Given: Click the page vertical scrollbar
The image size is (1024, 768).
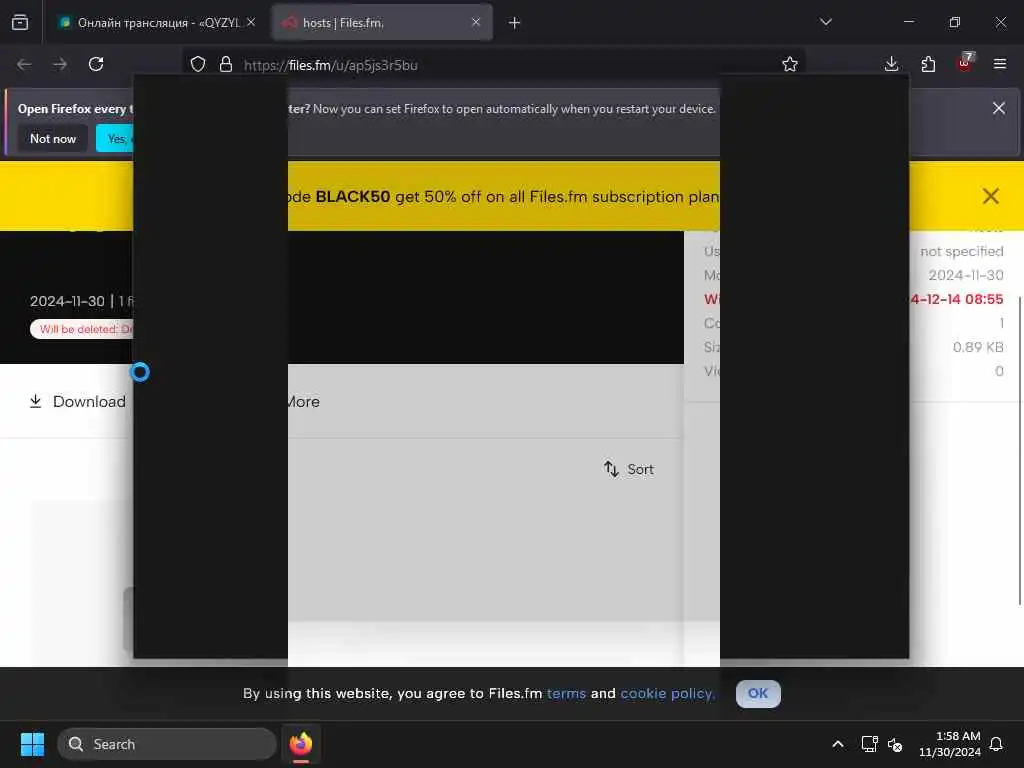Looking at the screenshot, I should (1019, 451).
